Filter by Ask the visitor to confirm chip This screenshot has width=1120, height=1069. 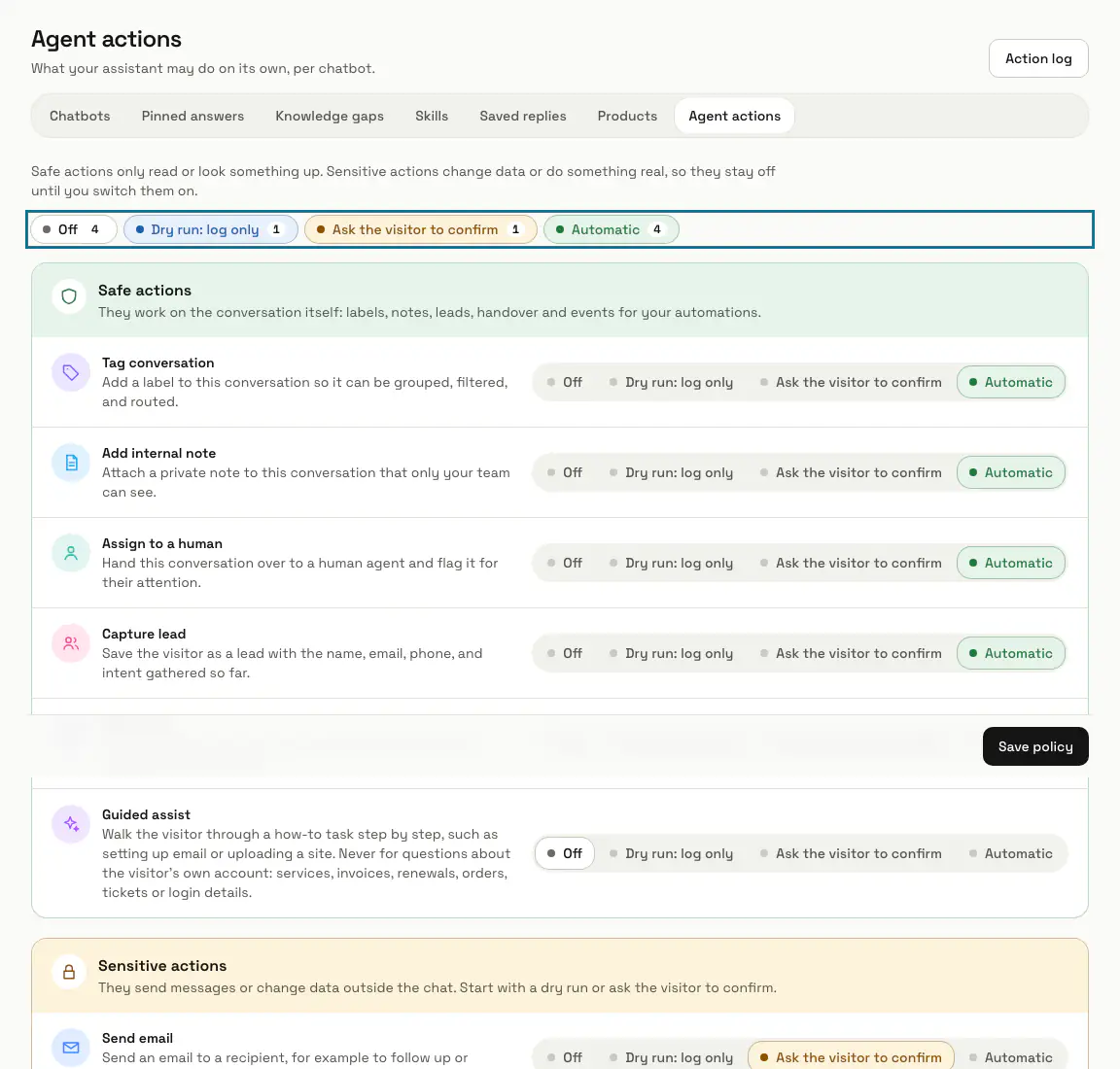pyautogui.click(x=421, y=229)
